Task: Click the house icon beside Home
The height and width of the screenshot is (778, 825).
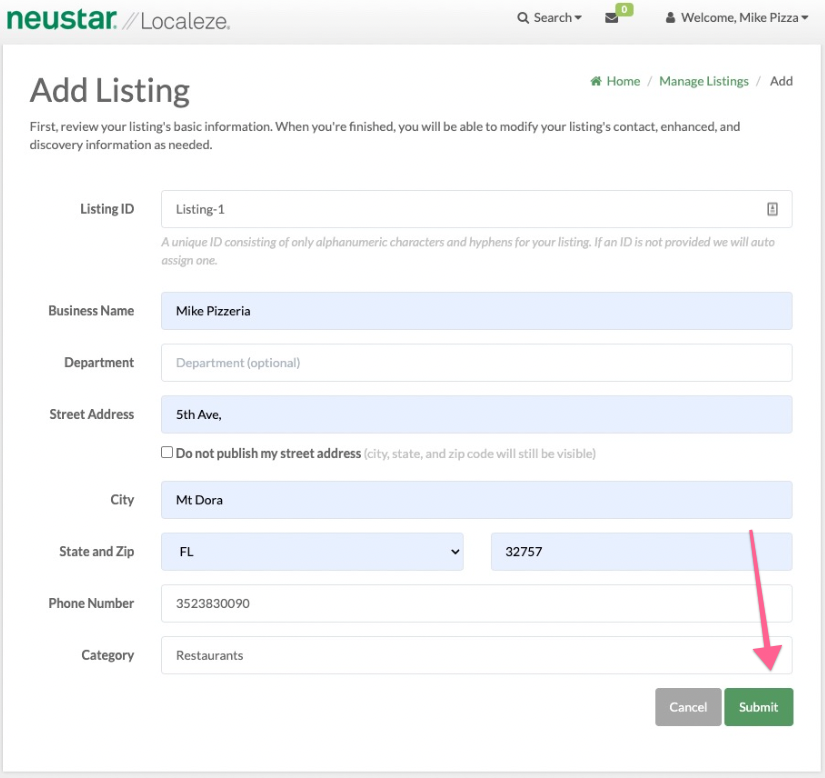Action: [596, 81]
